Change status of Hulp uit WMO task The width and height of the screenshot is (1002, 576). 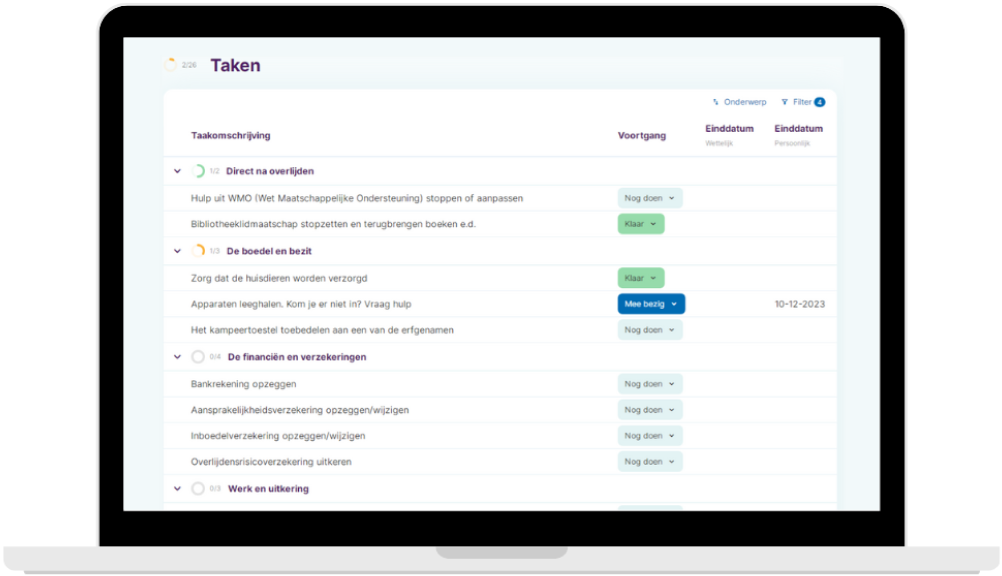point(650,198)
